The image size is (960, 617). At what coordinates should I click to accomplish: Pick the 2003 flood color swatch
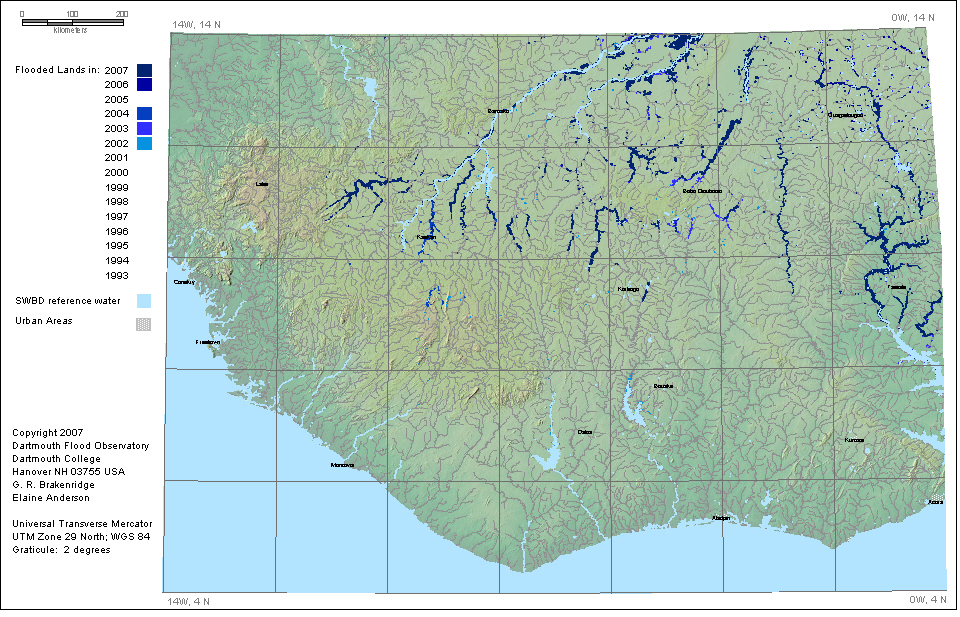144,129
